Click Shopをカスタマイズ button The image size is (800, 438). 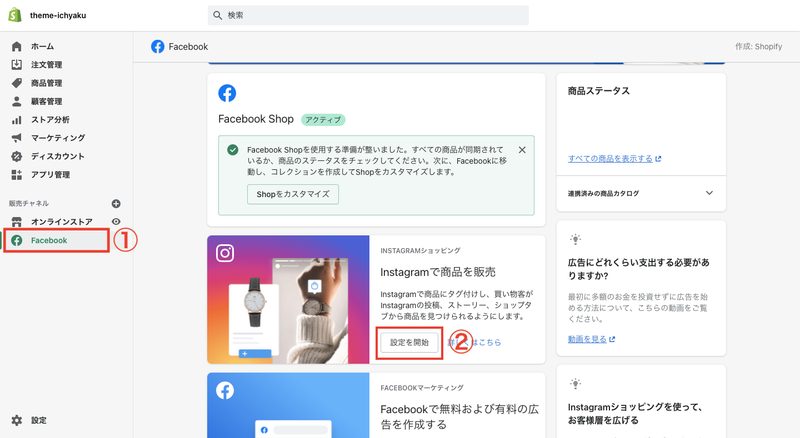(293, 194)
